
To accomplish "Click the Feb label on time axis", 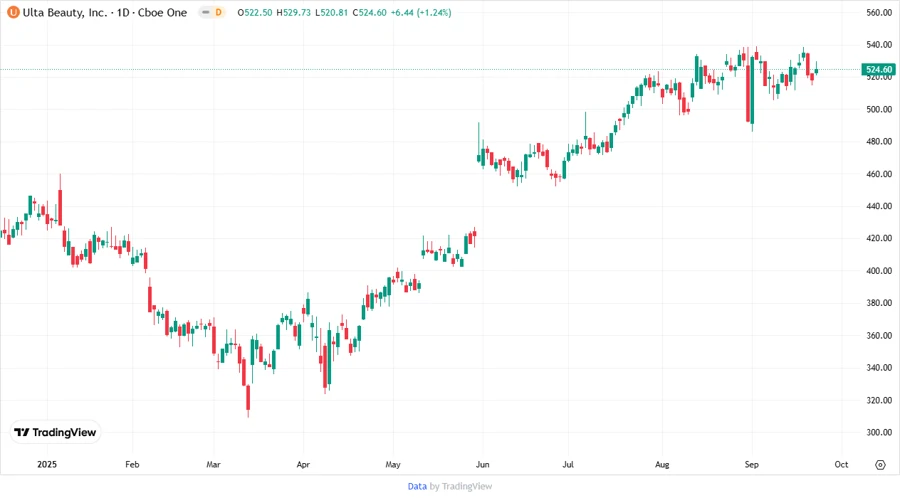I will click(132, 464).
